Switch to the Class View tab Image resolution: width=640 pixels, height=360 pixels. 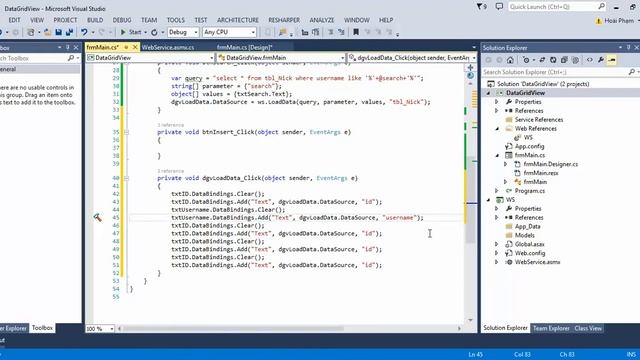[588, 328]
